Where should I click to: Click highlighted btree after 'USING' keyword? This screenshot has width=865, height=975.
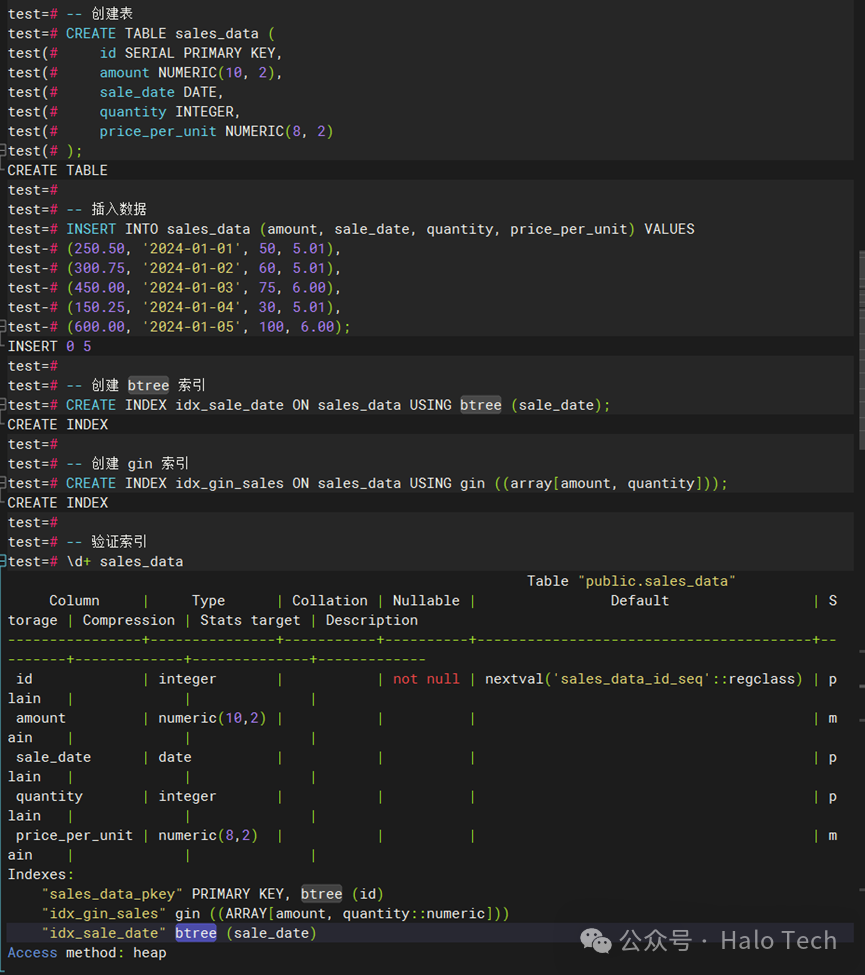point(481,405)
